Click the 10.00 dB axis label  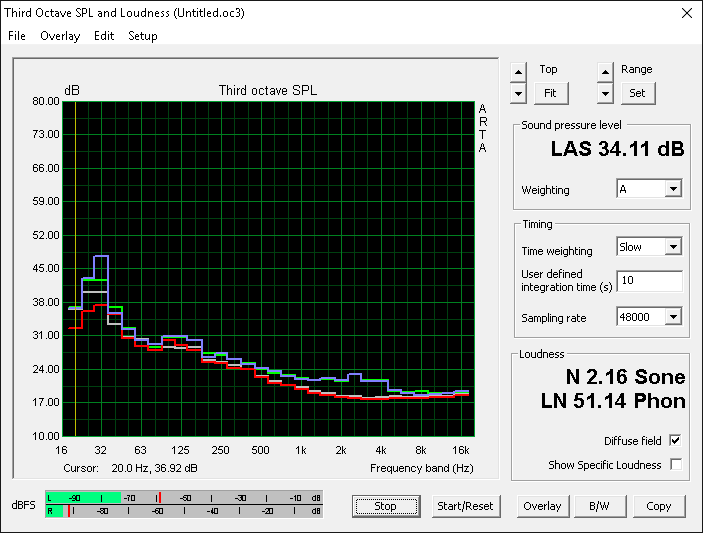(46, 436)
